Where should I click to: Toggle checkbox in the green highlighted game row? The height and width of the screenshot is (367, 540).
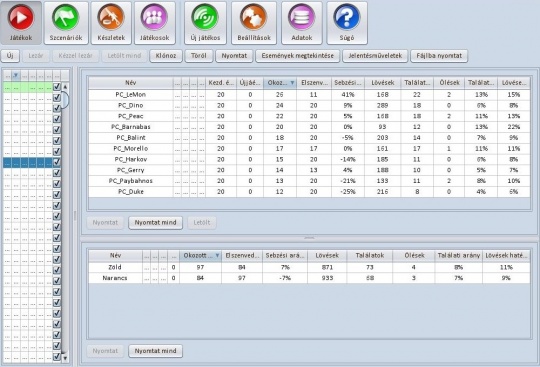click(57, 87)
